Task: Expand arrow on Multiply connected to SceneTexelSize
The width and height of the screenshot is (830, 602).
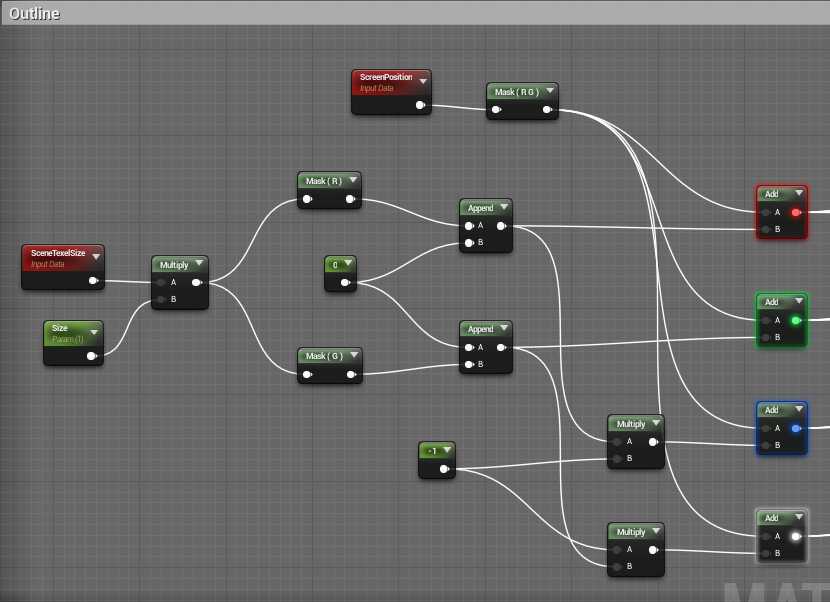Action: tap(199, 263)
